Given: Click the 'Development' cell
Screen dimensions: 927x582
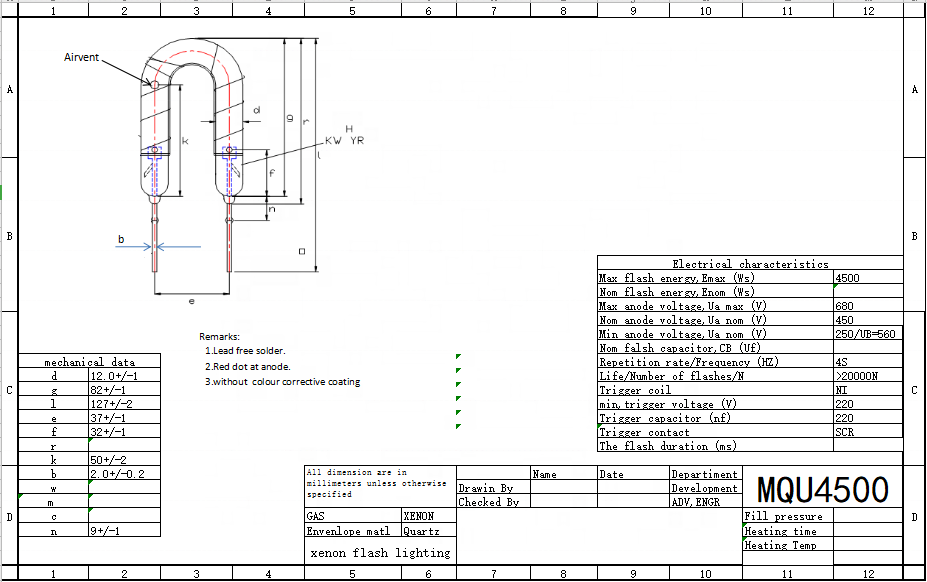Looking at the screenshot, I should 706,487.
